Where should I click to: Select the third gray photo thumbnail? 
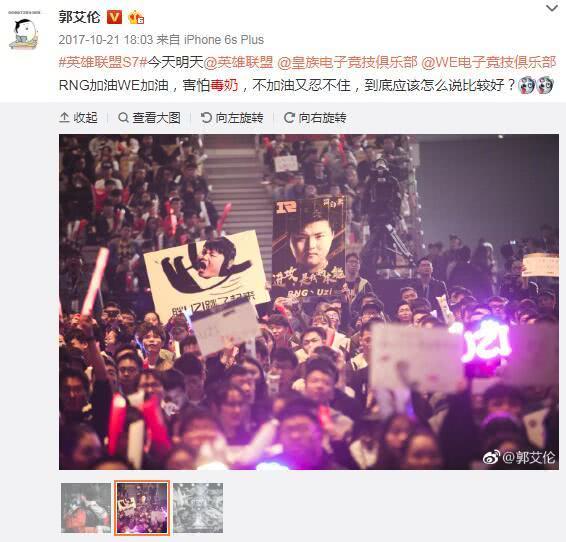point(198,508)
